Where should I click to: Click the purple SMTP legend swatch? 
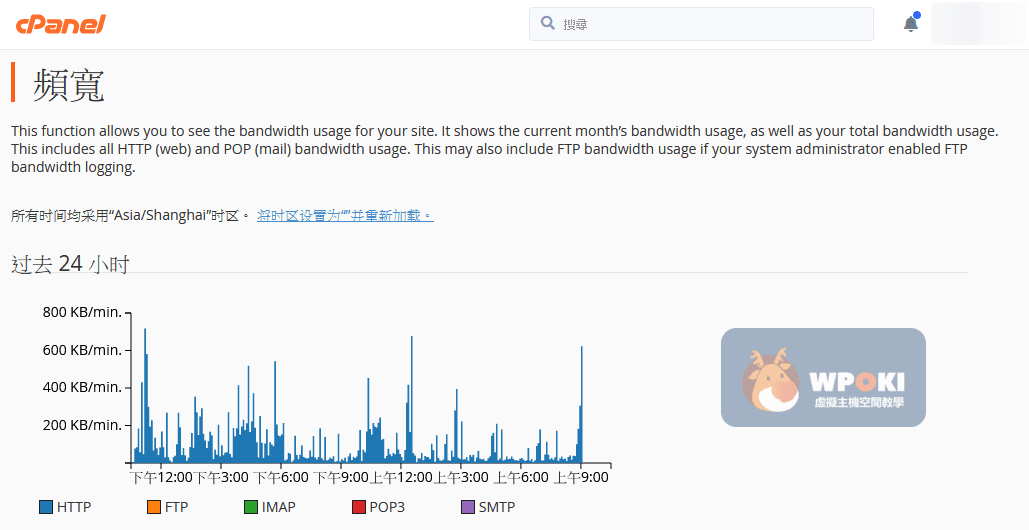(x=467, y=507)
